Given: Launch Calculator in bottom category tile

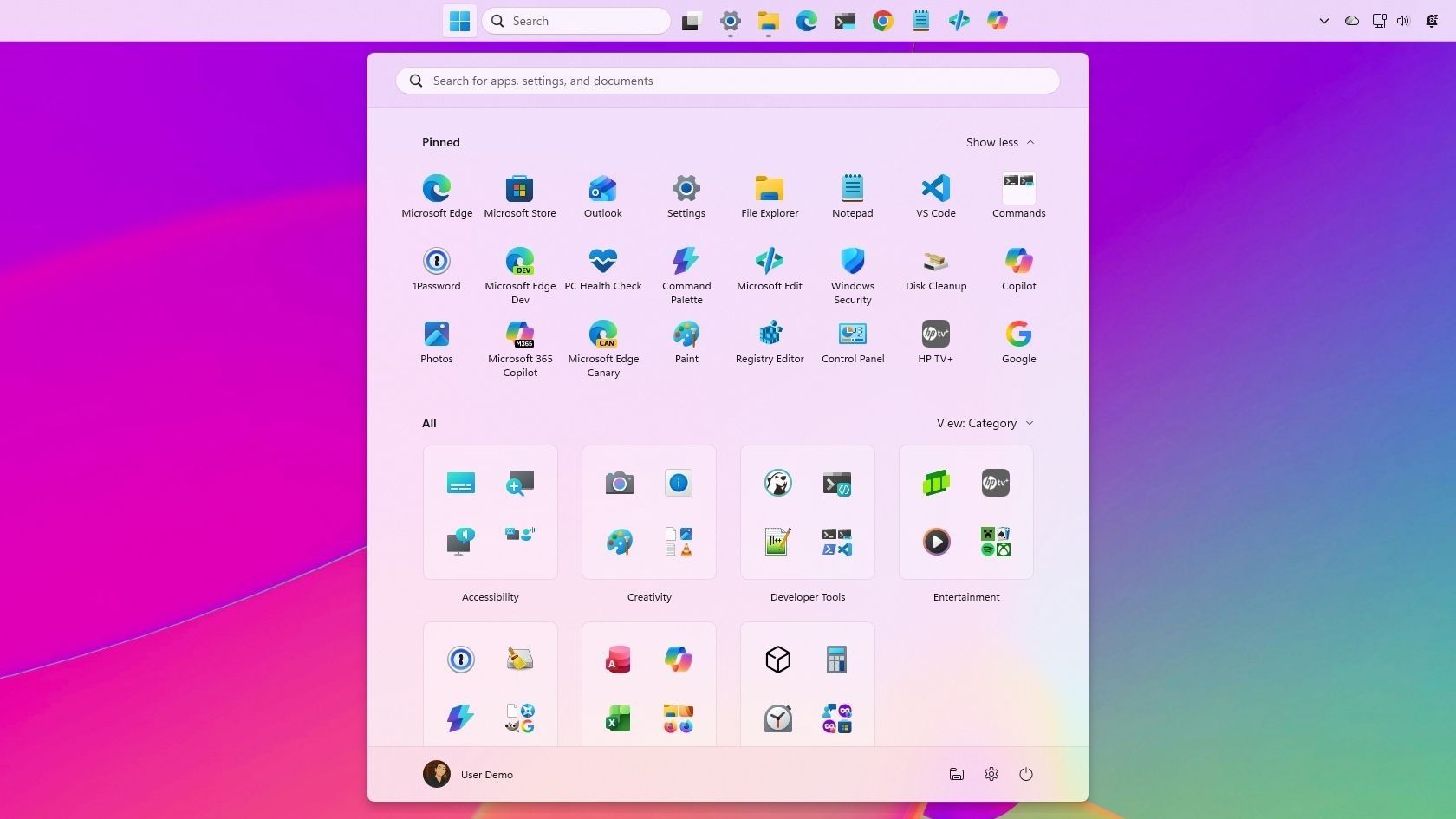Looking at the screenshot, I should pos(836,660).
